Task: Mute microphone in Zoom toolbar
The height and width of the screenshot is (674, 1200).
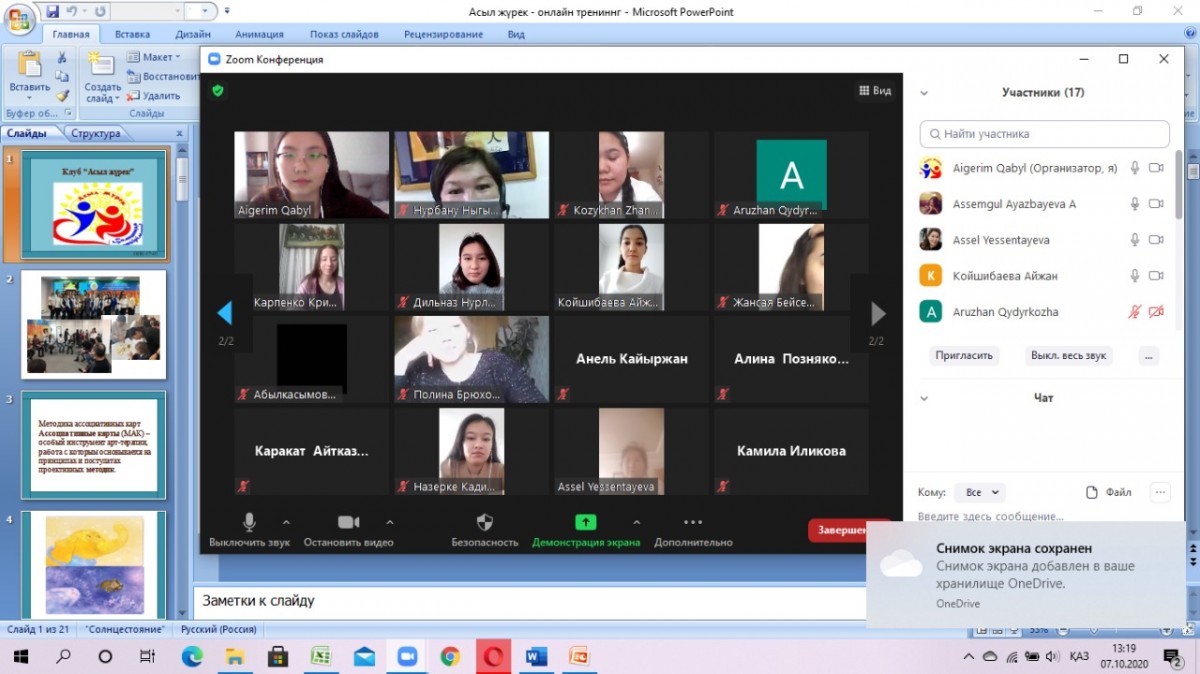Action: tap(249, 522)
